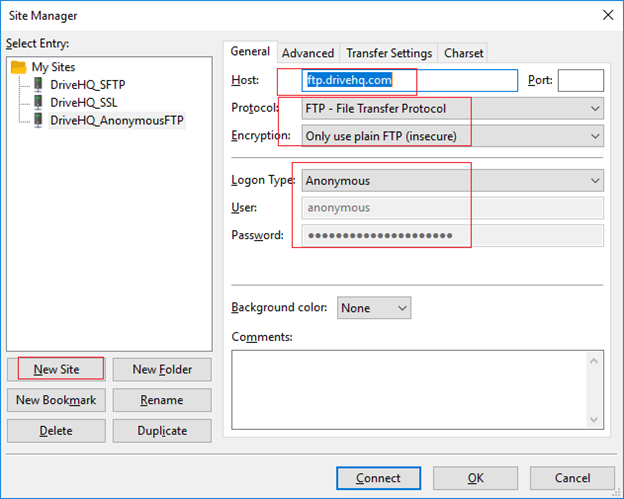The height and width of the screenshot is (499, 624).
Task: Select the DriveHQ_AnonymousFTP site entry
Action: pos(117,120)
